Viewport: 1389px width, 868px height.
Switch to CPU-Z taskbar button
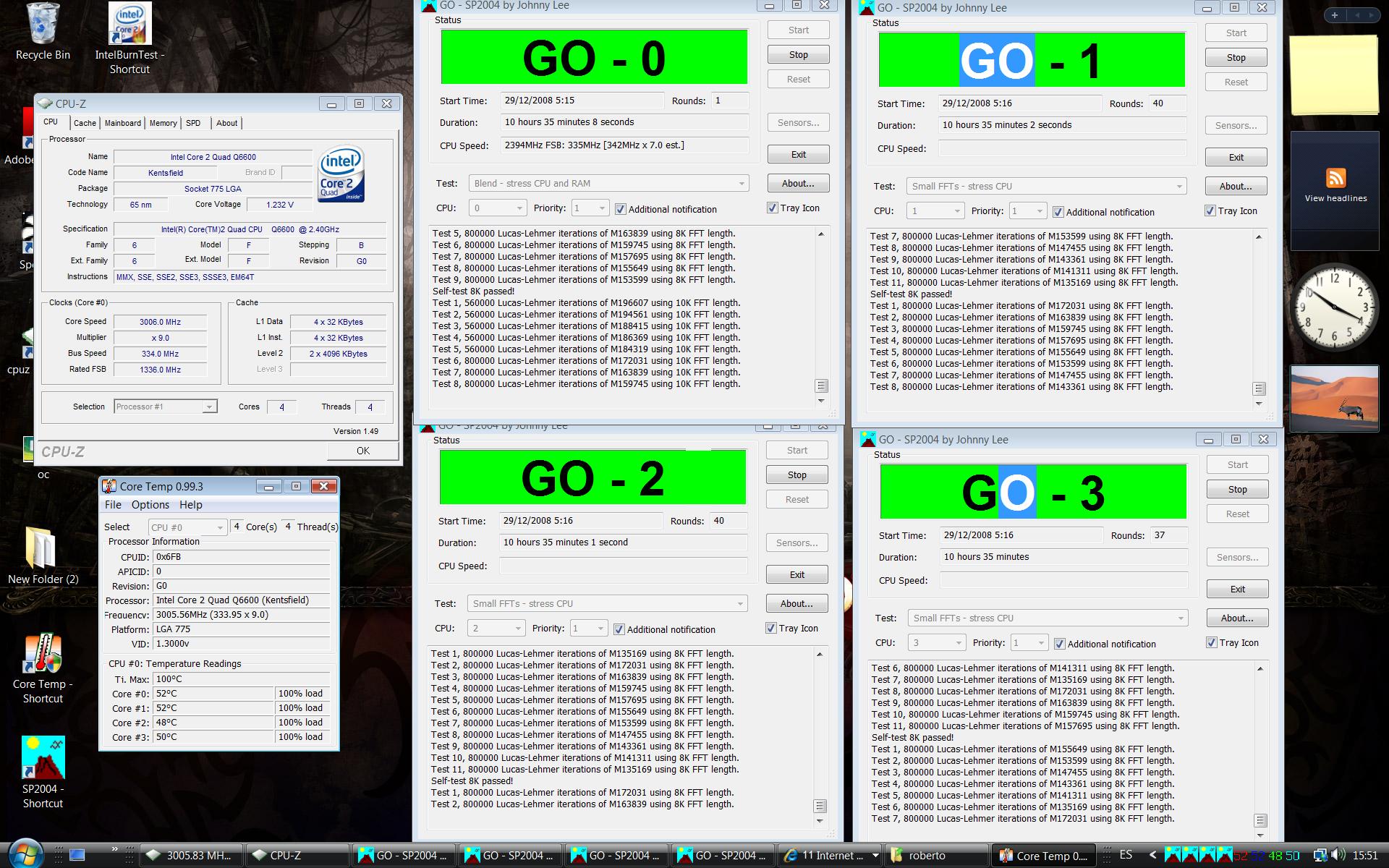pyautogui.click(x=296, y=855)
